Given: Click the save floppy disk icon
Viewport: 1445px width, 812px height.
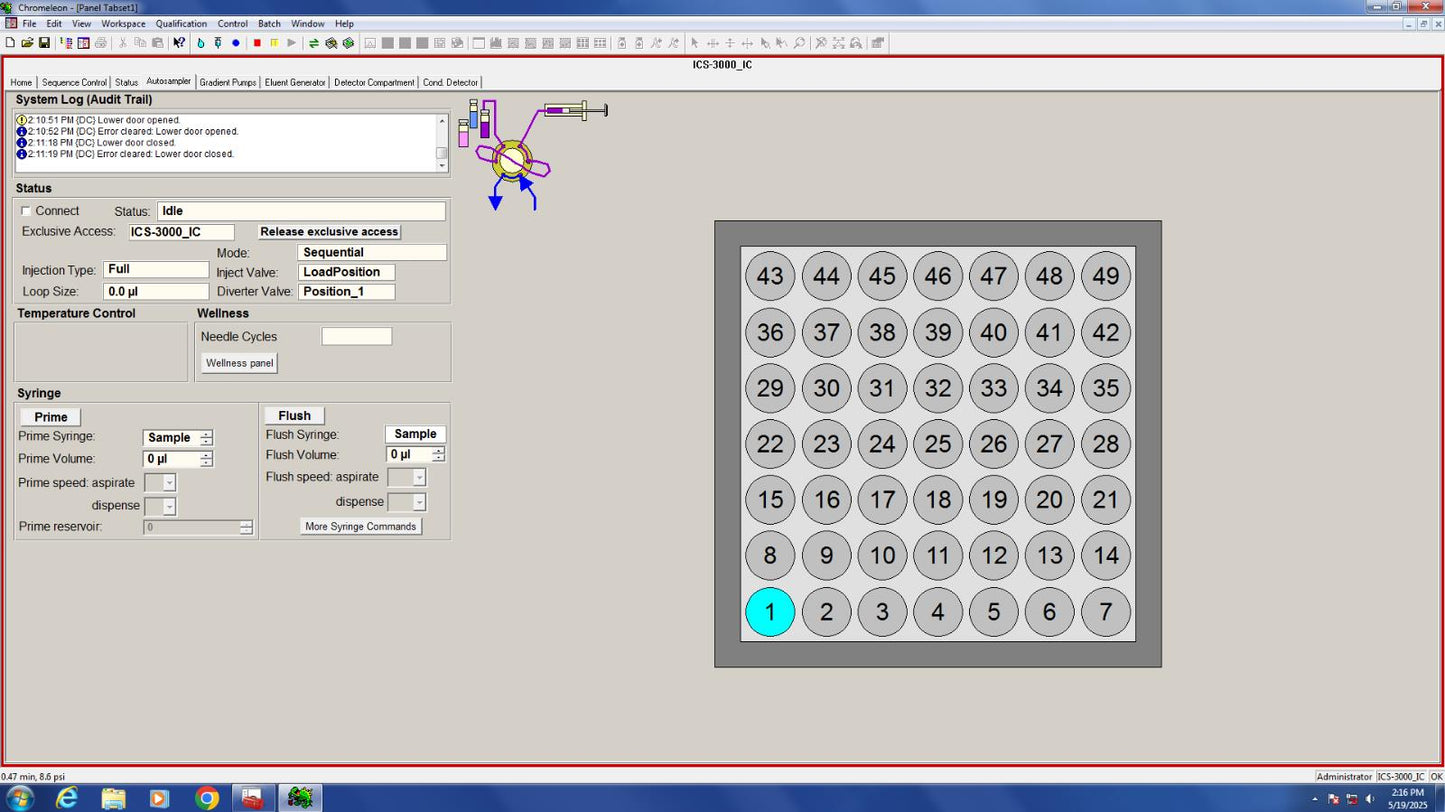Looking at the screenshot, I should pos(45,43).
